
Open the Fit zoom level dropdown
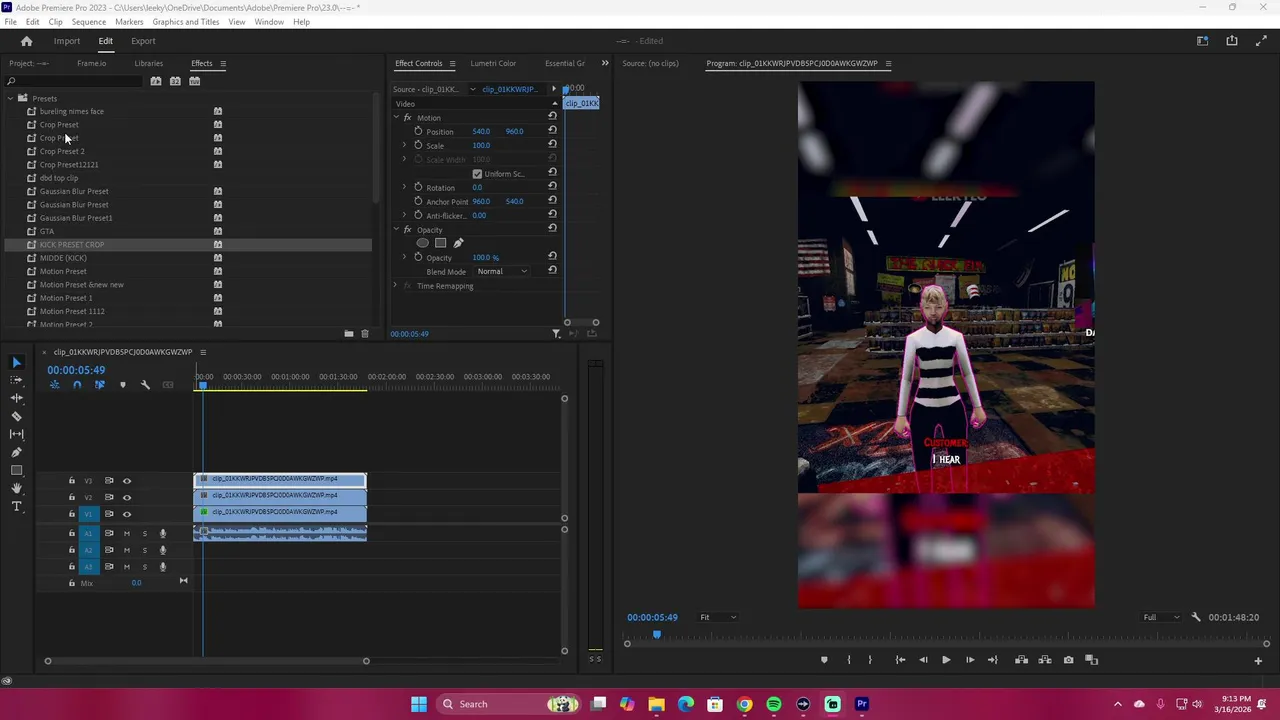[718, 617]
